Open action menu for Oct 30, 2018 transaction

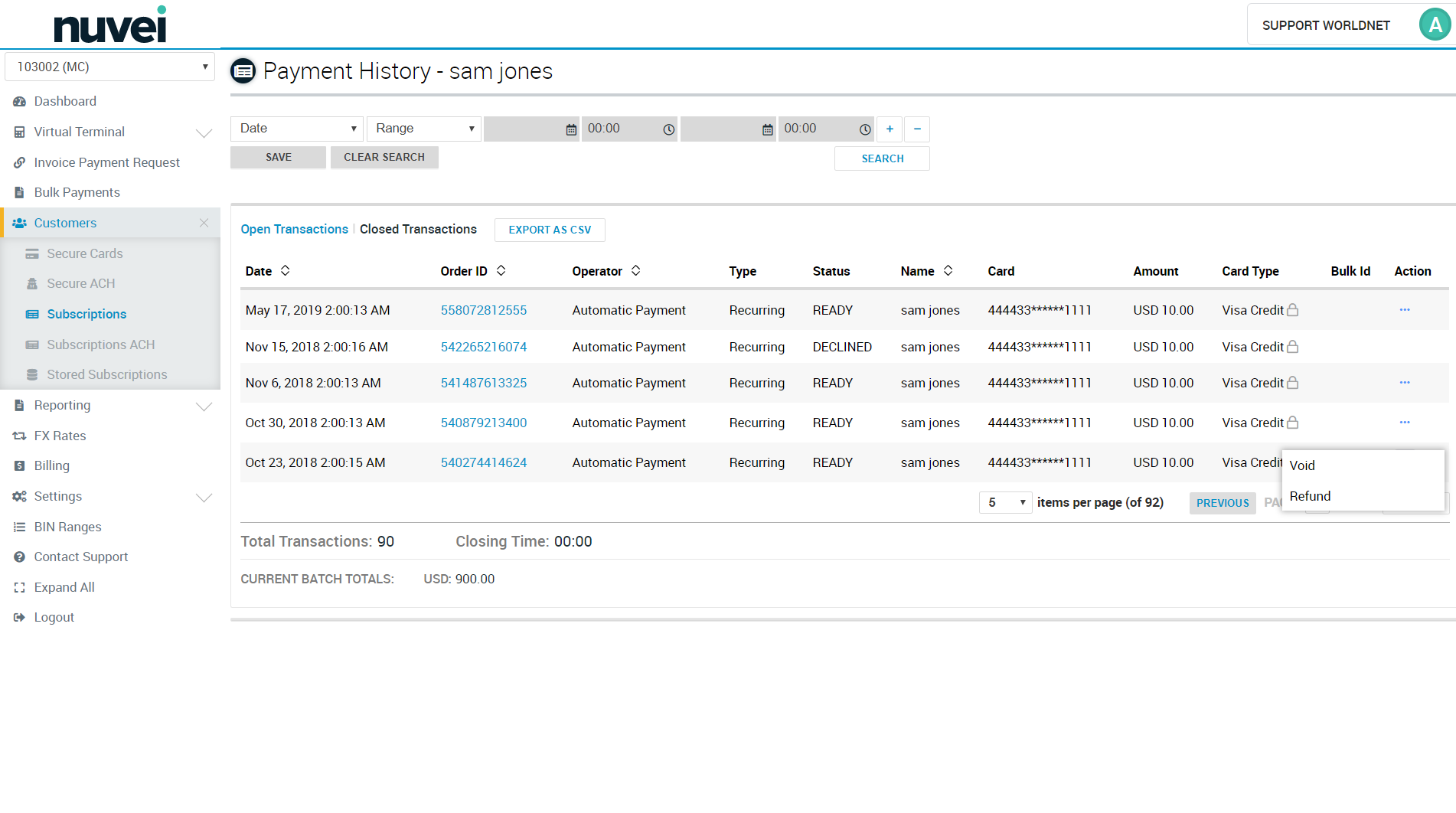1405,423
